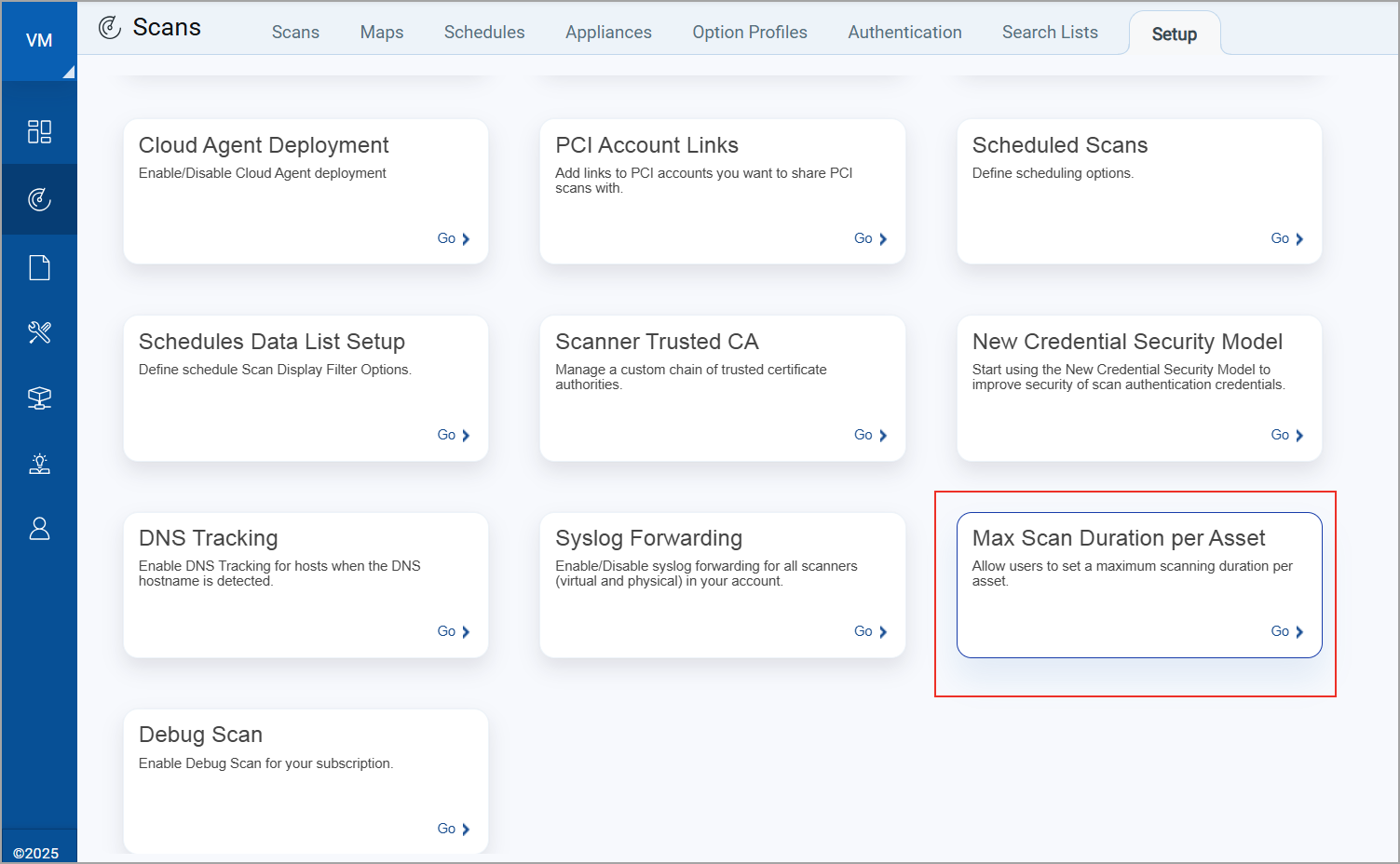Click the KnowledgeBase lightbulb sidebar icon

(x=39, y=464)
